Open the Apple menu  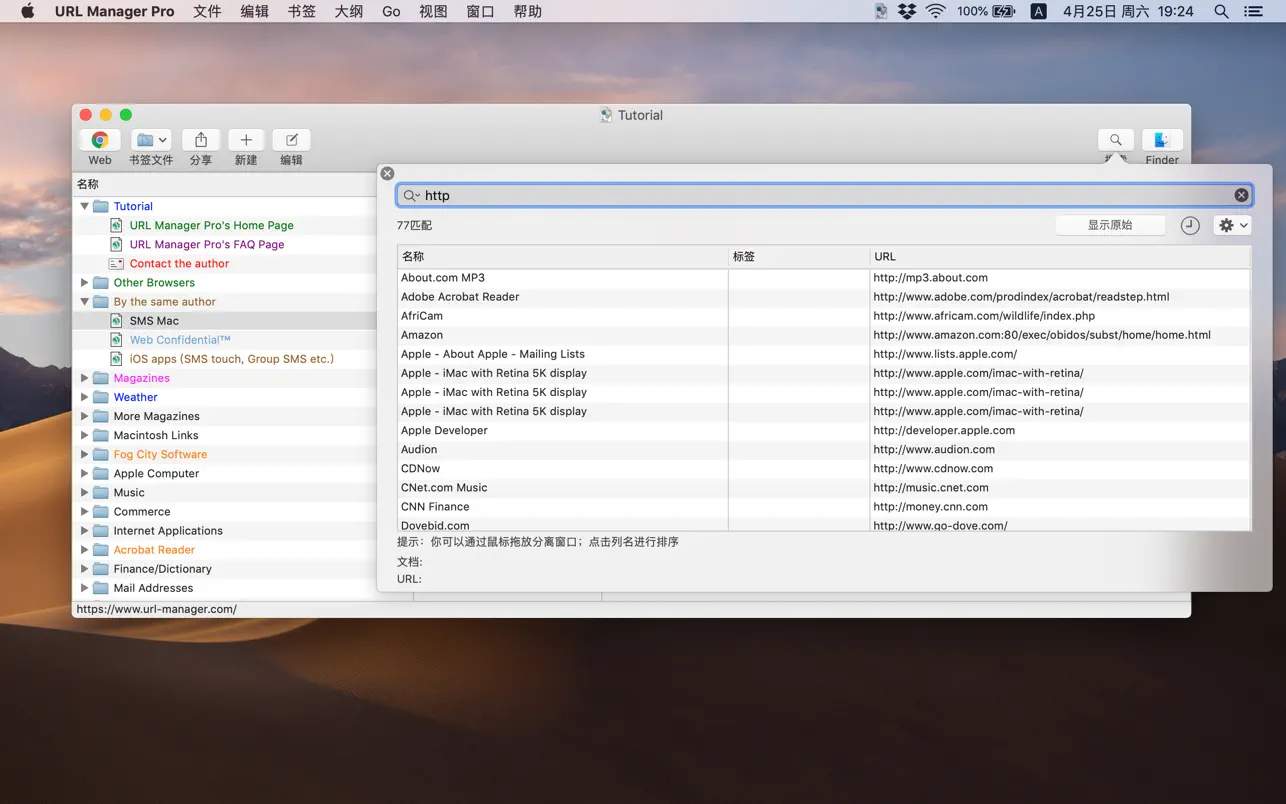(27, 11)
